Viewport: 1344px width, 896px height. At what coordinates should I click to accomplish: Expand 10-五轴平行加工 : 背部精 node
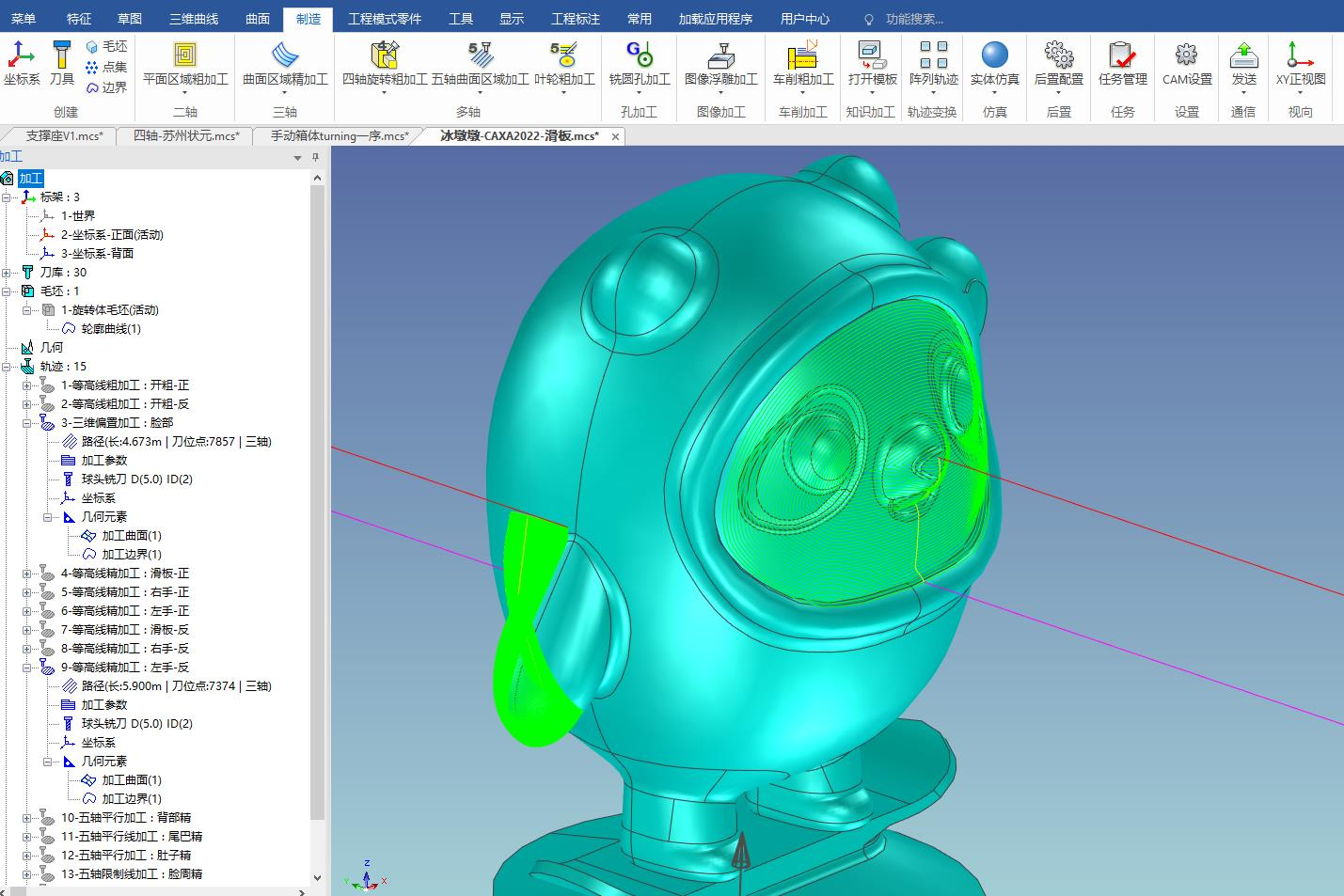click(27, 818)
